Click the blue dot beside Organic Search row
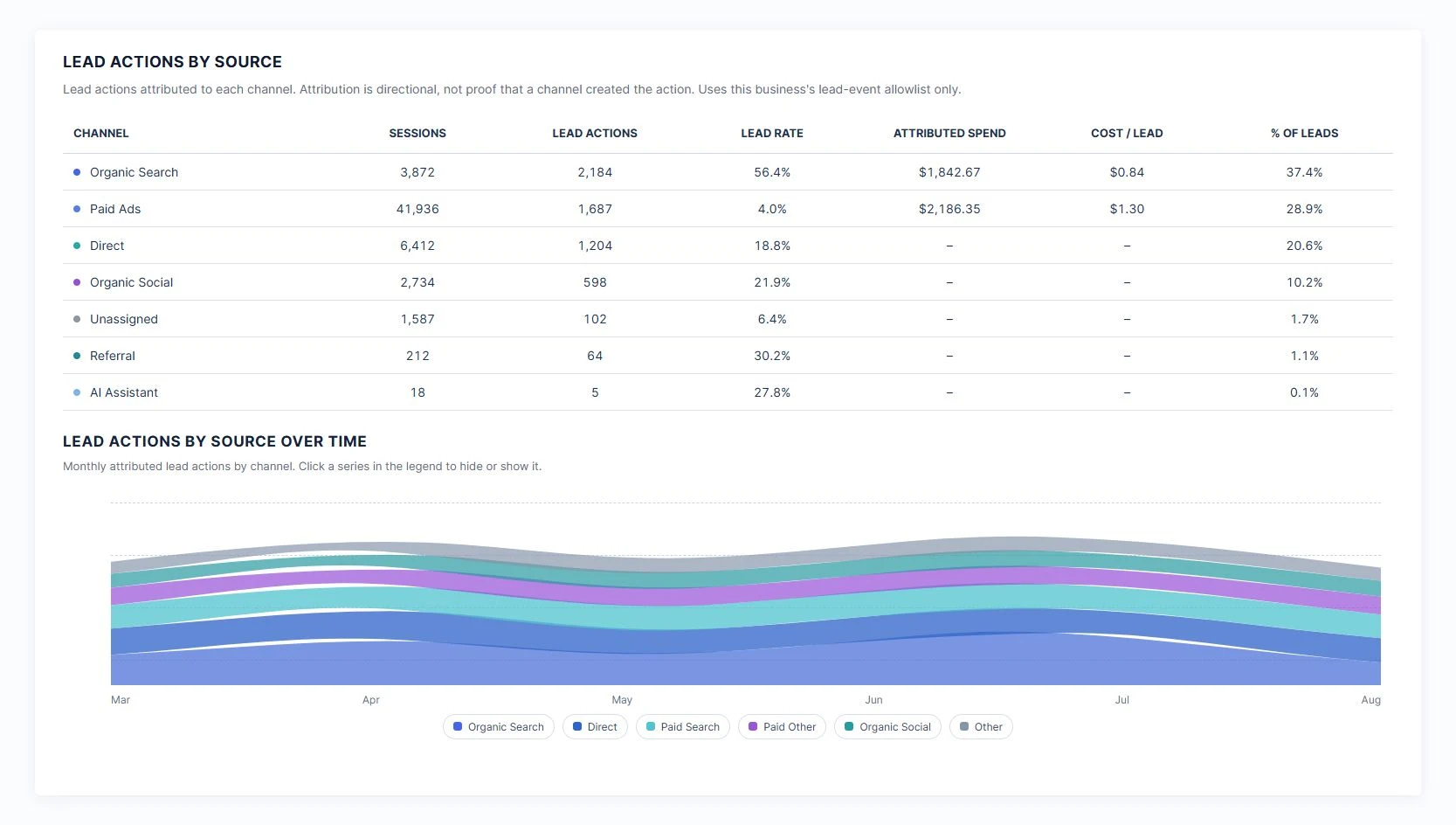 77,172
